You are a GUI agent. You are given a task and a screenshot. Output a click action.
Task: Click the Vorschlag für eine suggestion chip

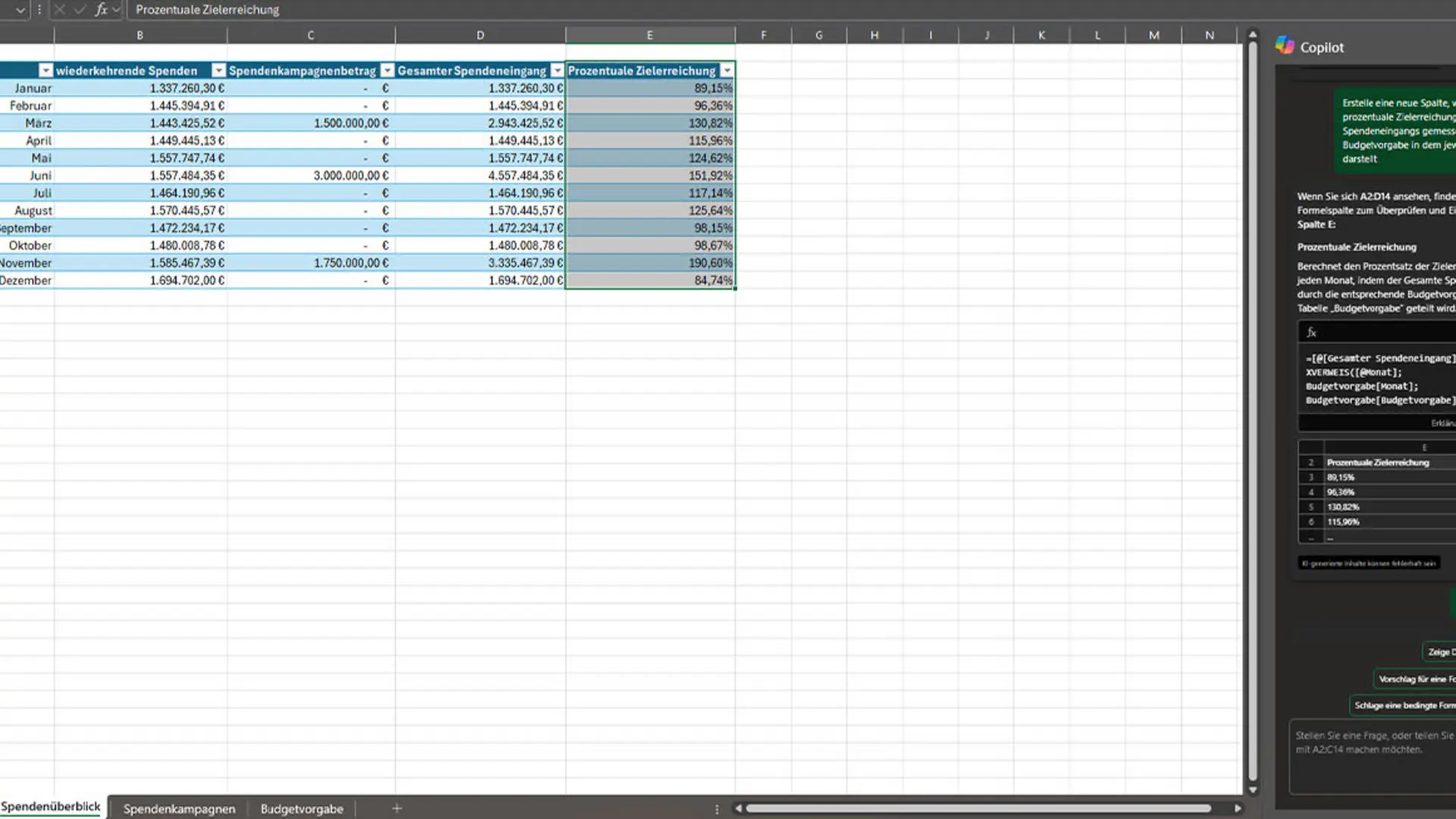(x=1415, y=679)
